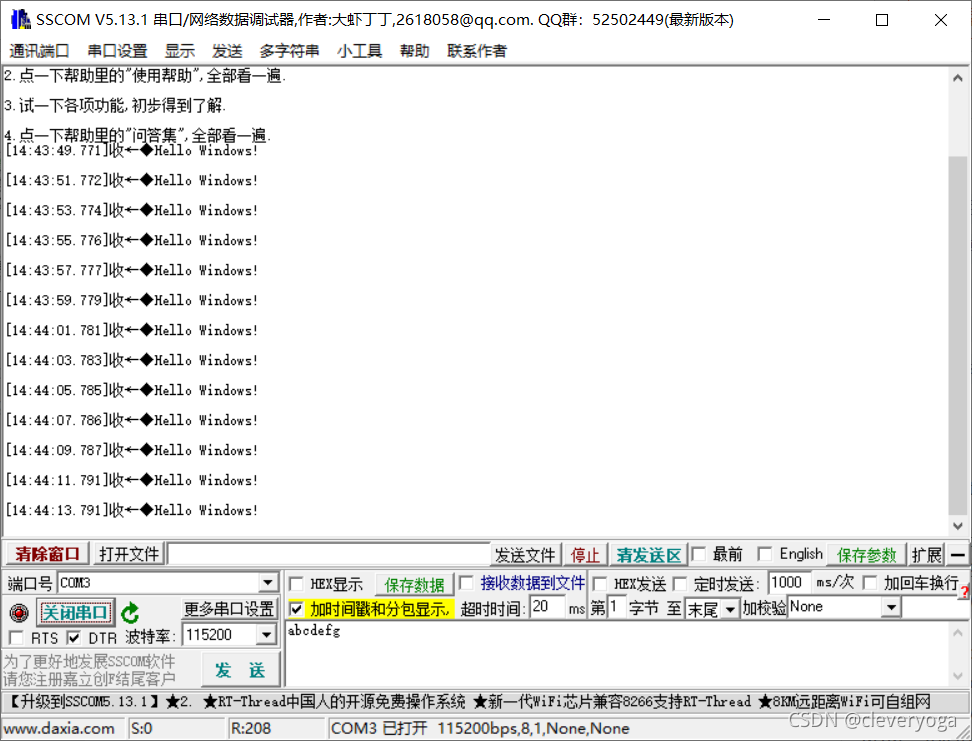Click the 1000 ms interval input field
Viewport: 972px width, 741px height.
(x=789, y=583)
